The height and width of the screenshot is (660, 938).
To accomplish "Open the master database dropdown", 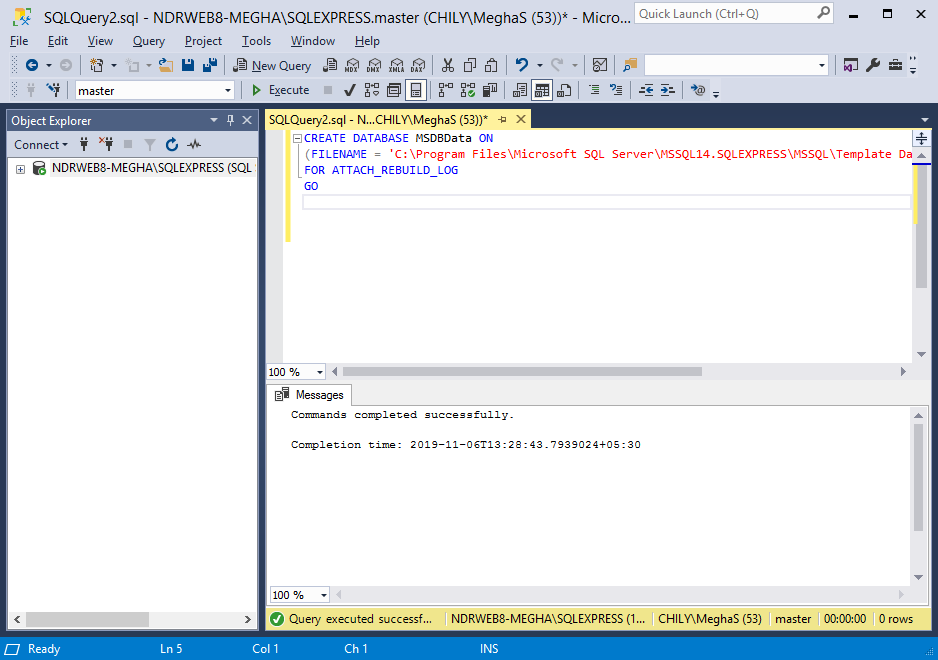I will [x=227, y=91].
